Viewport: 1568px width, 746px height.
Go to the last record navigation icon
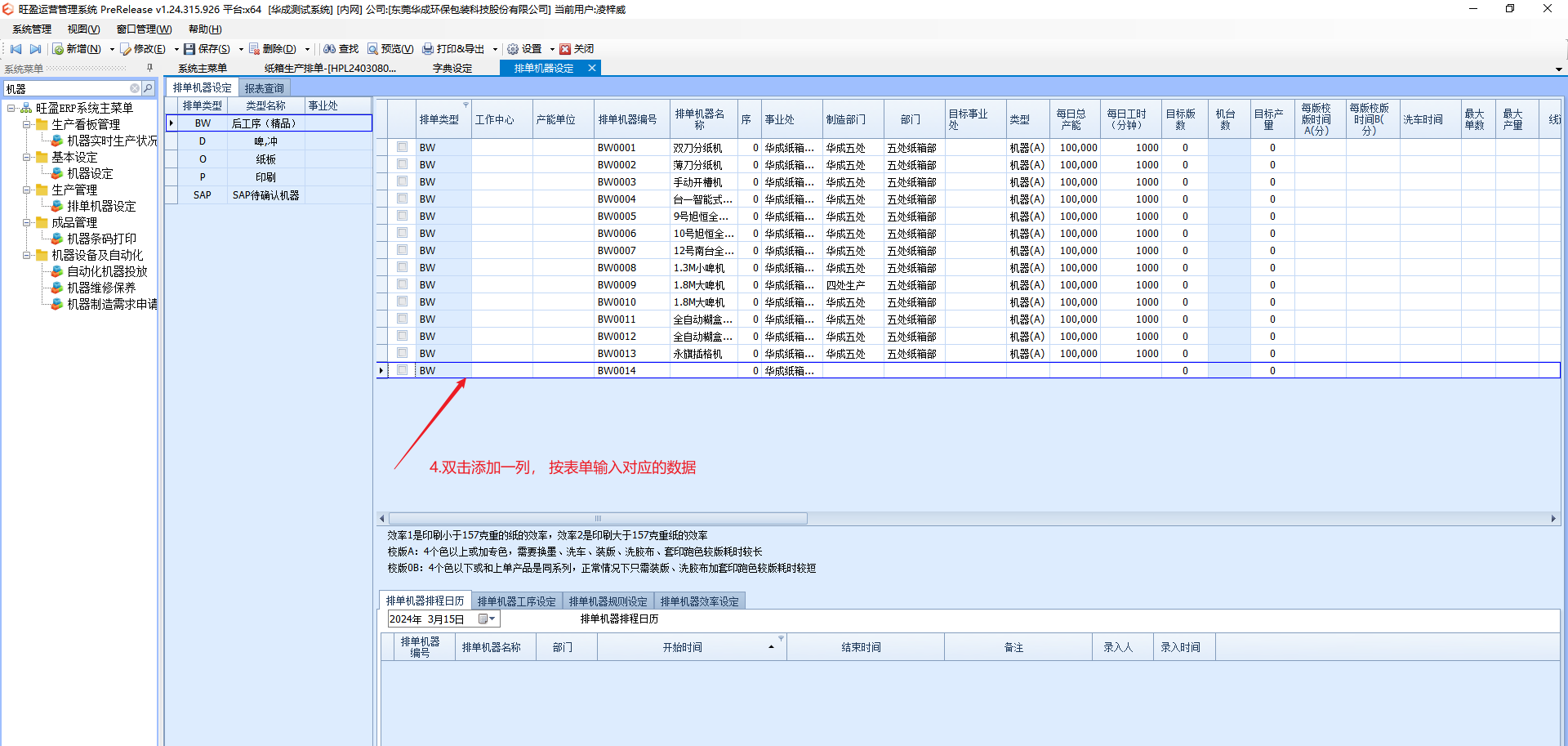35,49
